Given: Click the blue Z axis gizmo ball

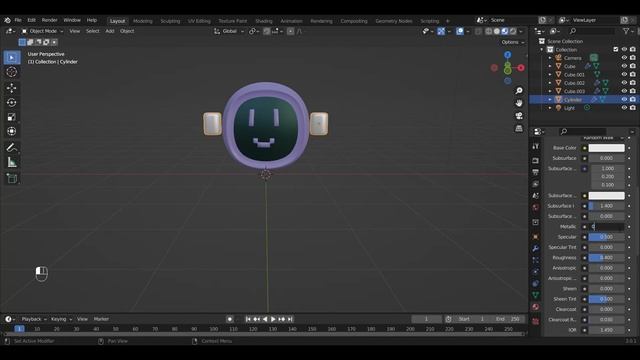Looking at the screenshot, I should [507, 55].
